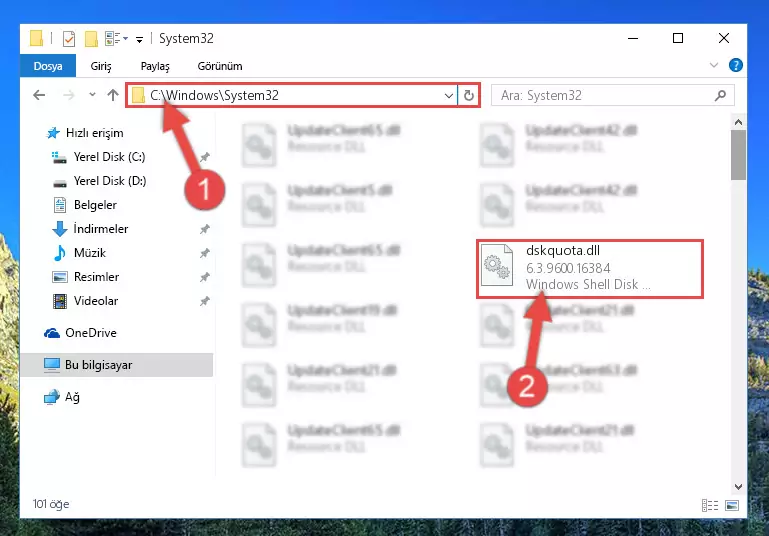769x536 pixels.
Task: Switch to large icons view in status bar
Action: [x=732, y=505]
